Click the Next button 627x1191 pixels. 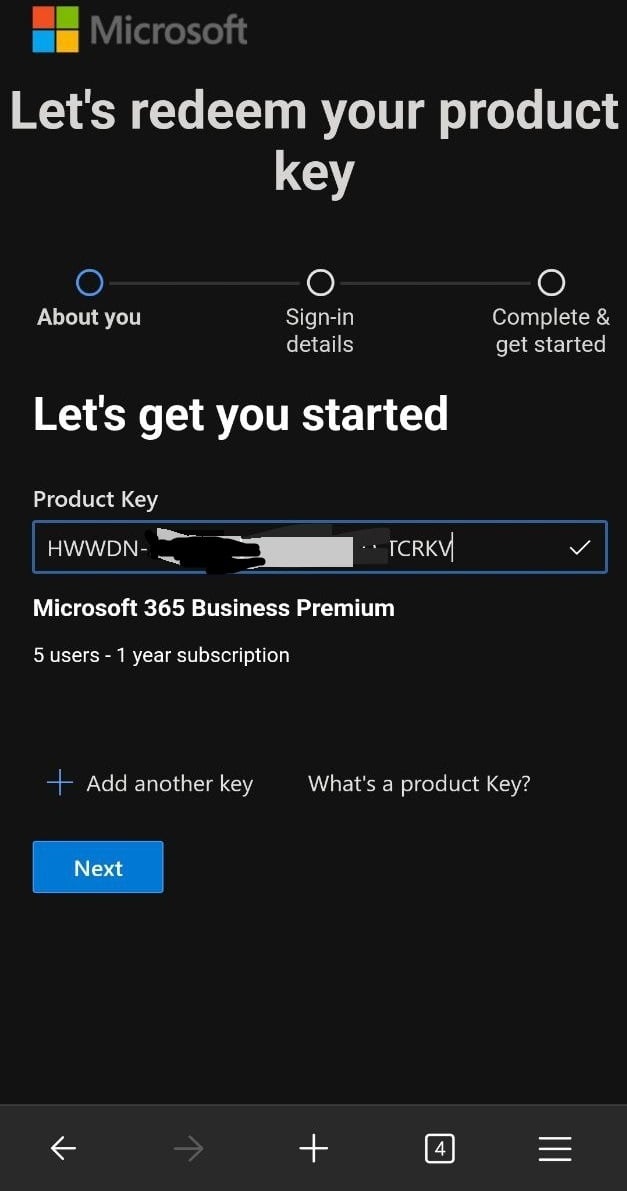tap(98, 867)
